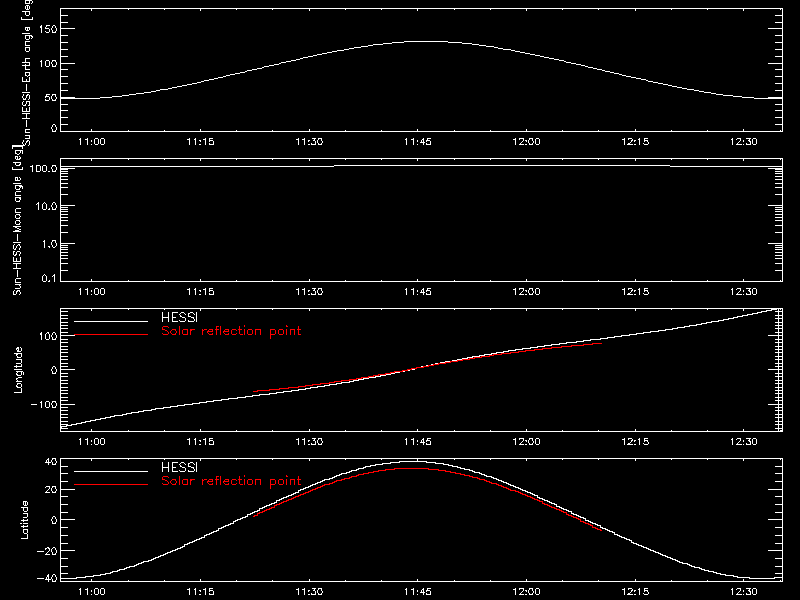Click 11:00 time label under Latitude plot
Screen dimensions: 800x600
pyautogui.click(x=92, y=591)
